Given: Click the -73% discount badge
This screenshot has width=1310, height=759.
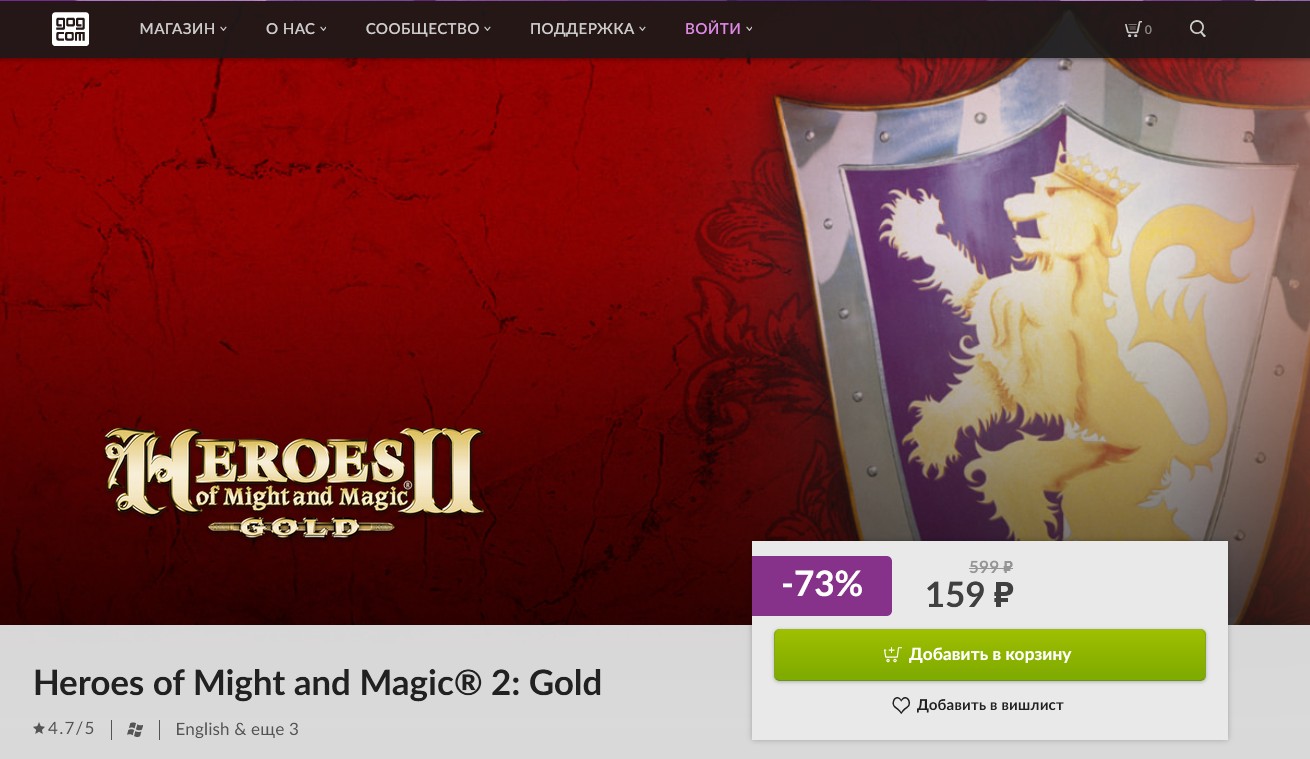Looking at the screenshot, I should [x=822, y=586].
